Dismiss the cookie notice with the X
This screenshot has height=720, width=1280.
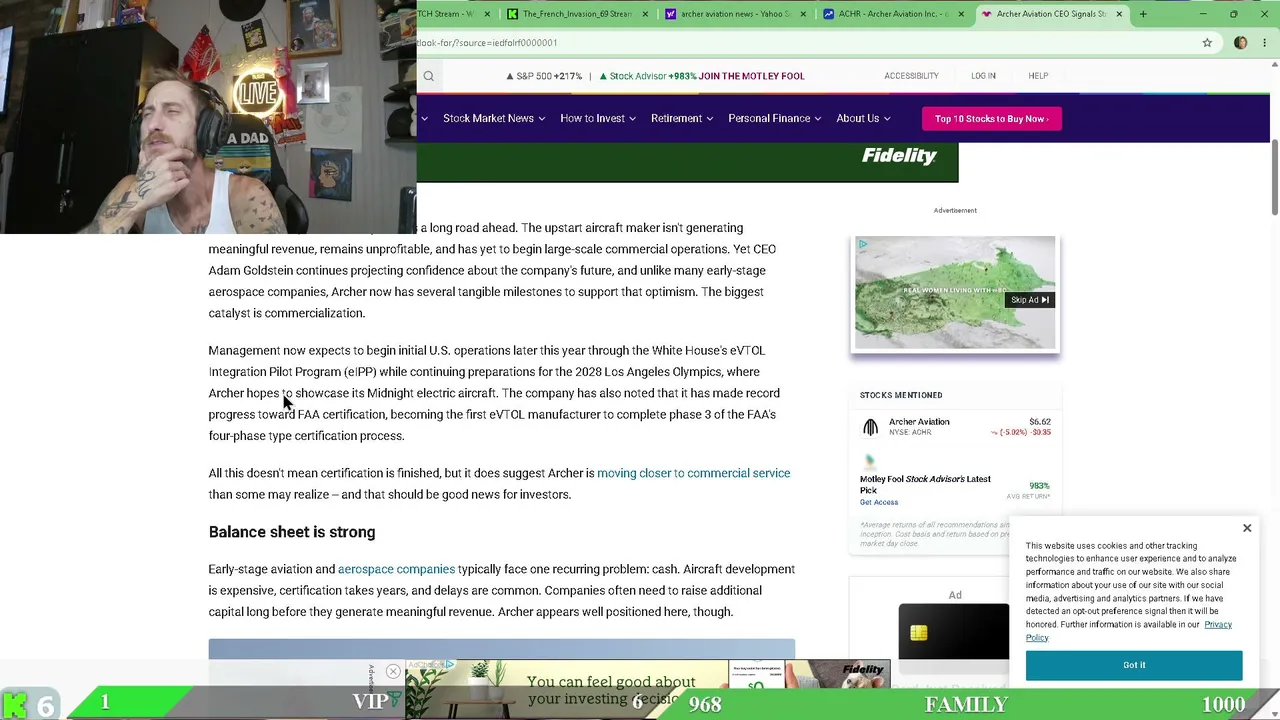click(x=1247, y=528)
